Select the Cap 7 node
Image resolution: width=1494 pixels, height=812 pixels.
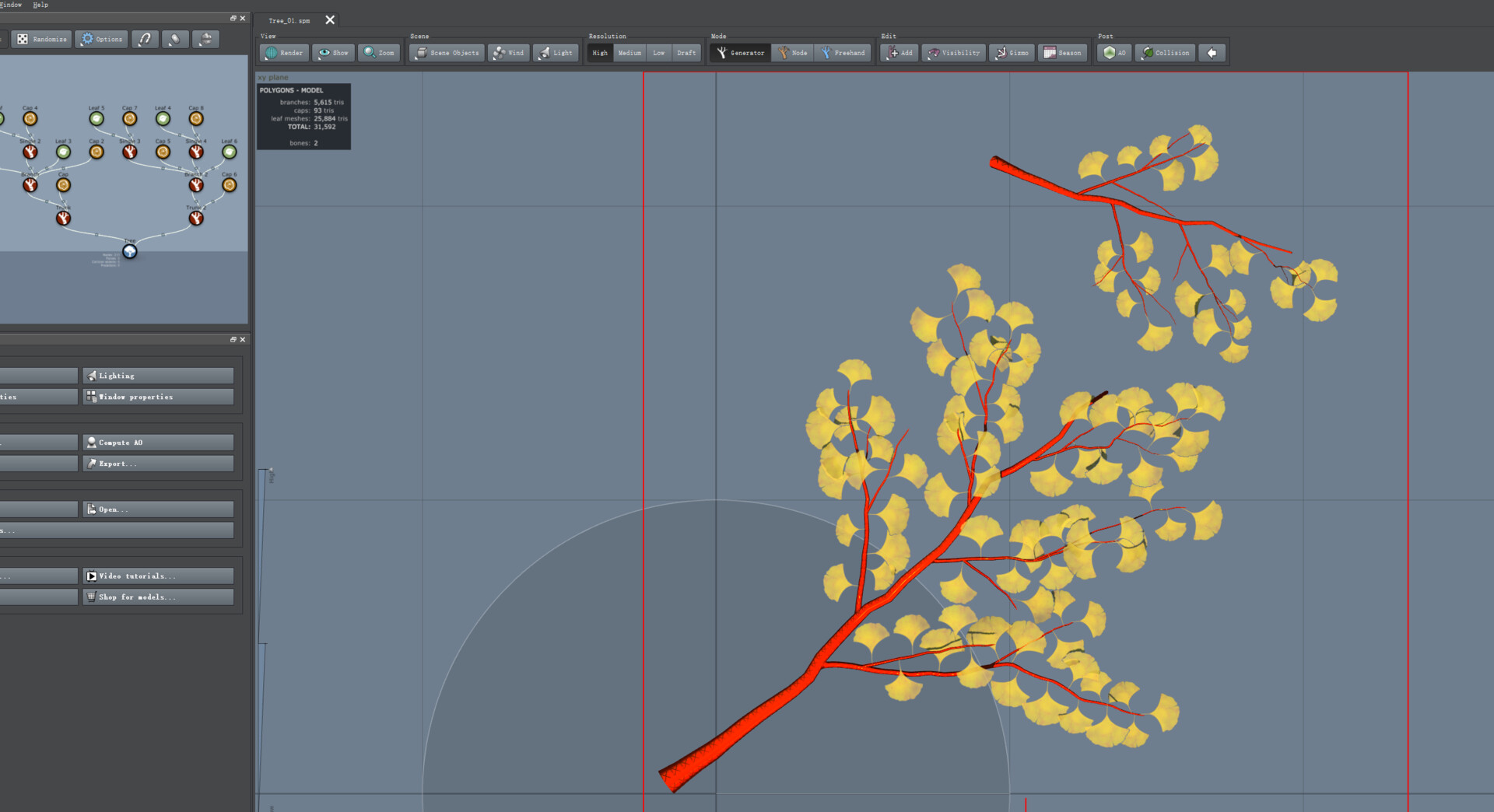pos(130,118)
